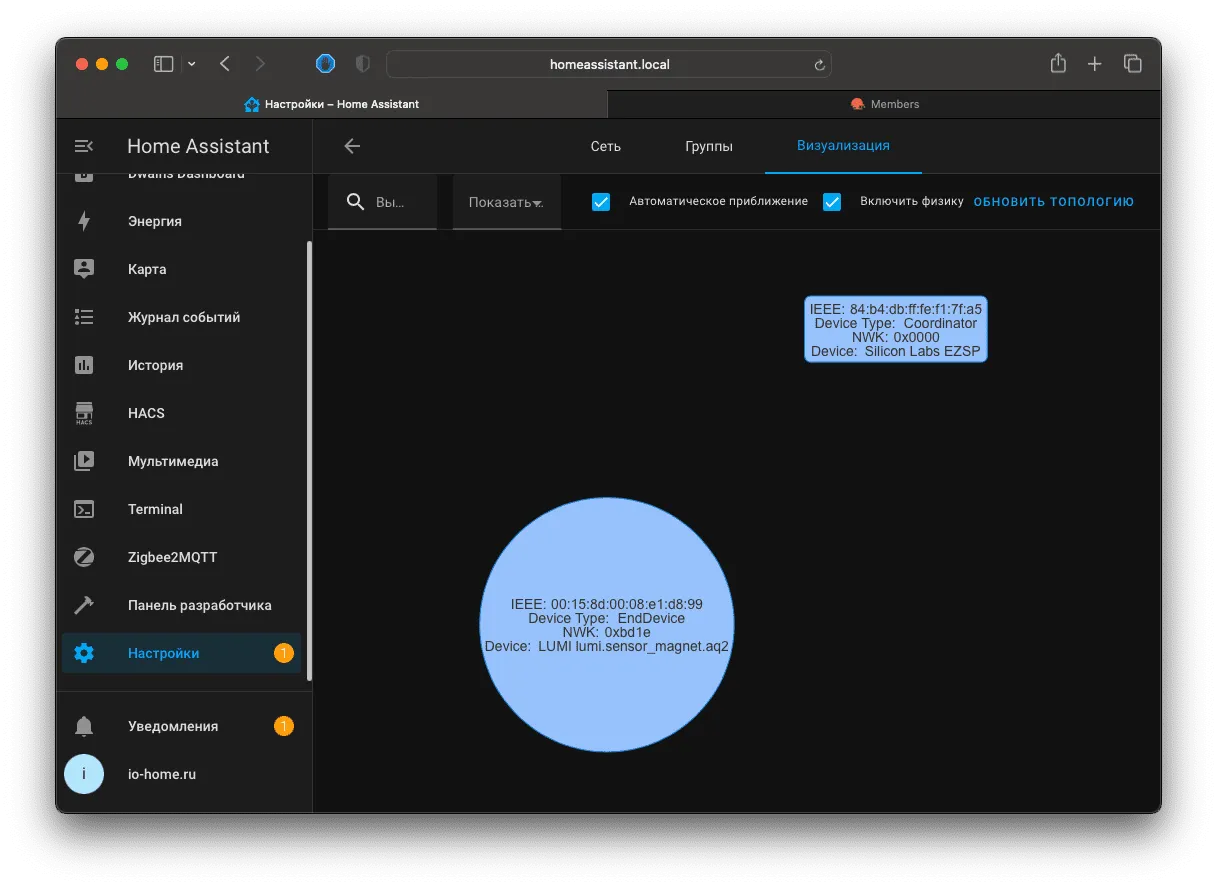Open the HACS store icon

[x=84, y=413]
